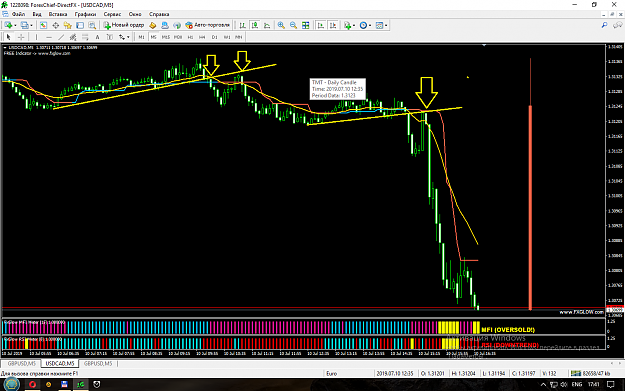The width and height of the screenshot is (625, 391).
Task: Click the volume speaker tray icon
Action: click(564, 385)
